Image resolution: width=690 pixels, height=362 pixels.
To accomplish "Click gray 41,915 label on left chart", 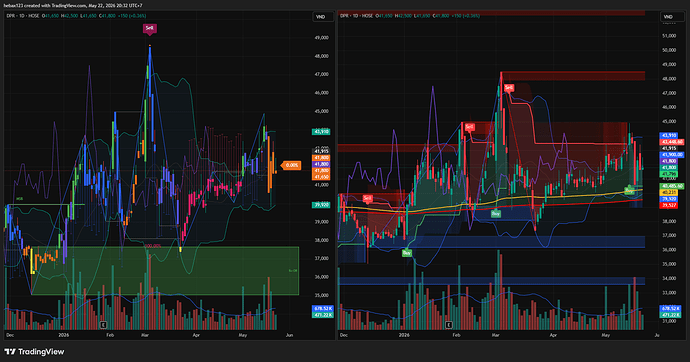I will coord(321,151).
